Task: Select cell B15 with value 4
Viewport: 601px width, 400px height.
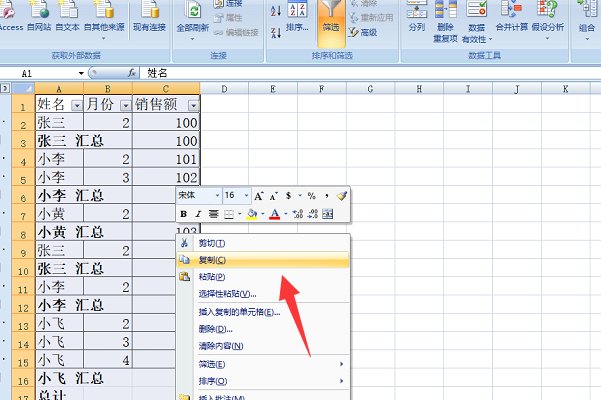Action: 108,360
